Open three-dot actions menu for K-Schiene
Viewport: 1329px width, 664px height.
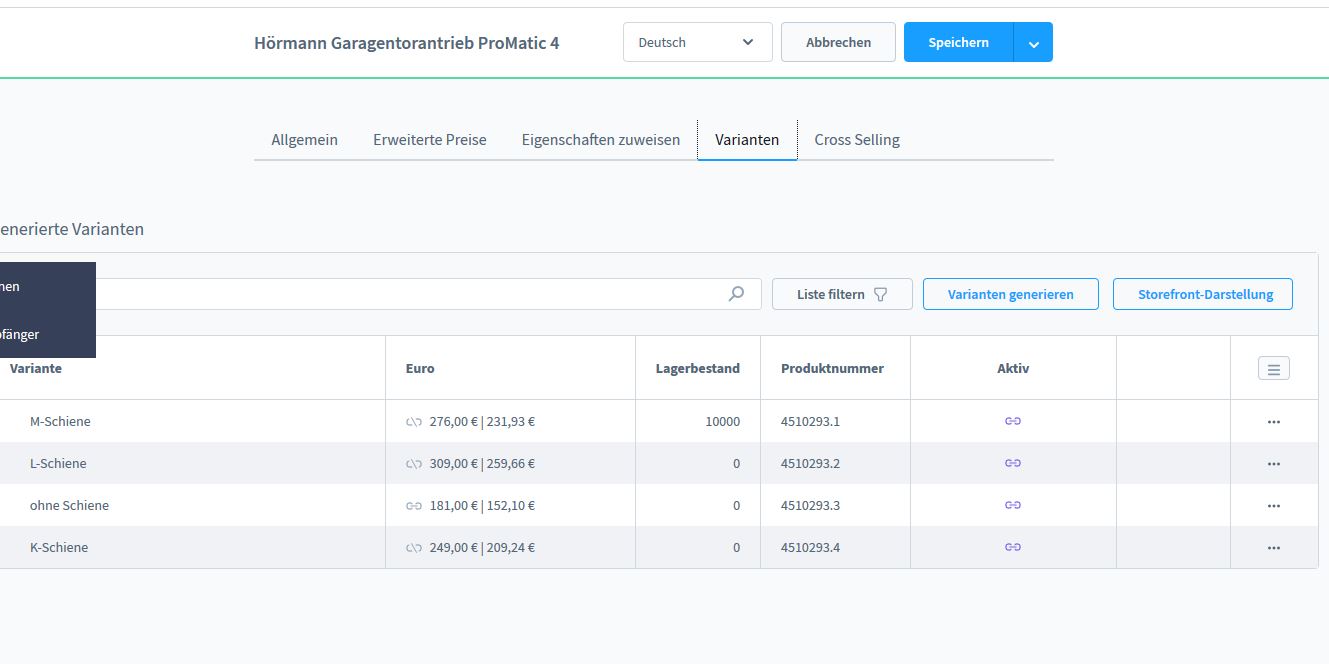pos(1273,548)
